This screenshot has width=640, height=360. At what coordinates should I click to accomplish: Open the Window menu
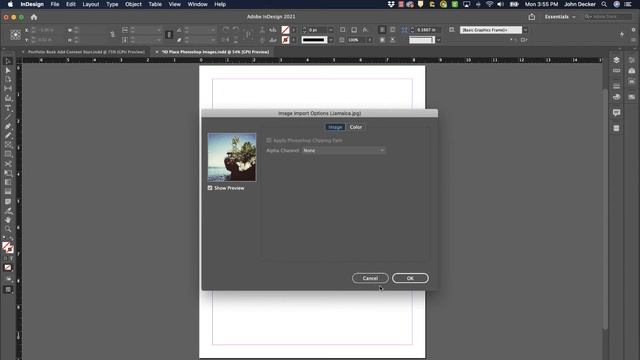(198, 4)
